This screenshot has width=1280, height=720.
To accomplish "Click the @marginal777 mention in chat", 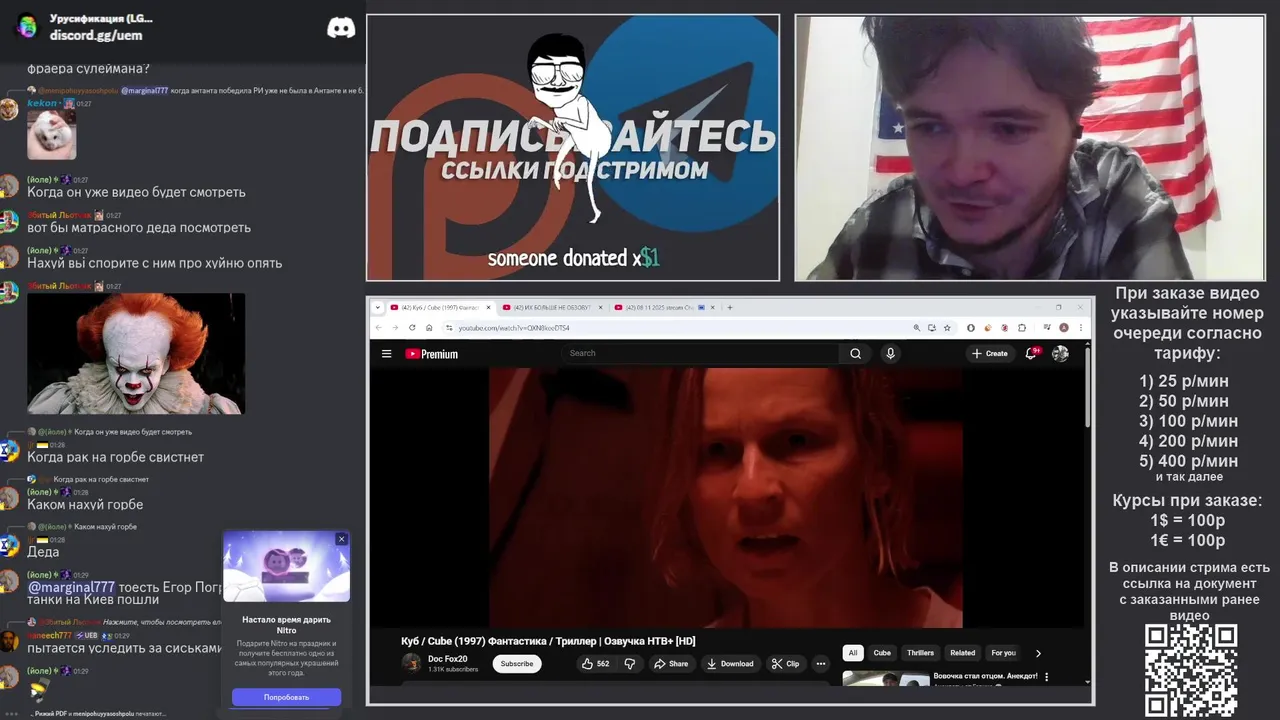I will click(x=71, y=587).
